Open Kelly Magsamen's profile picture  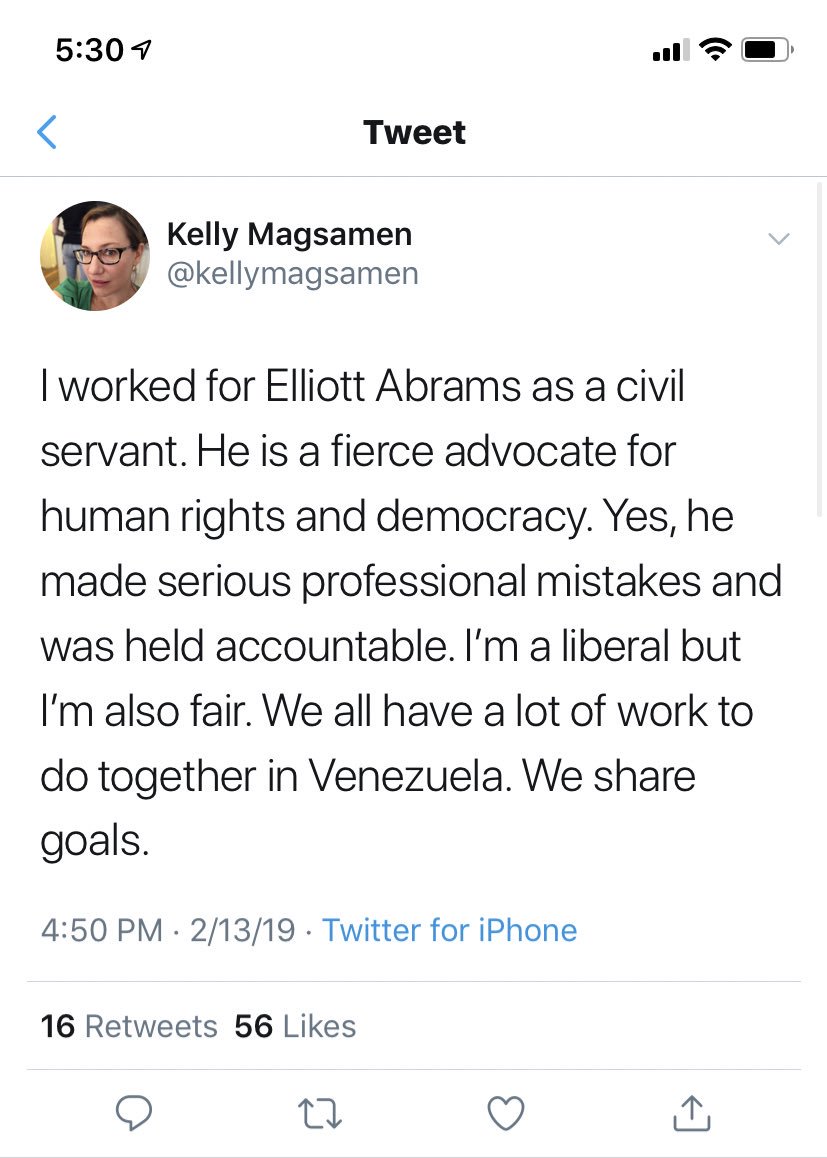[x=95, y=256]
